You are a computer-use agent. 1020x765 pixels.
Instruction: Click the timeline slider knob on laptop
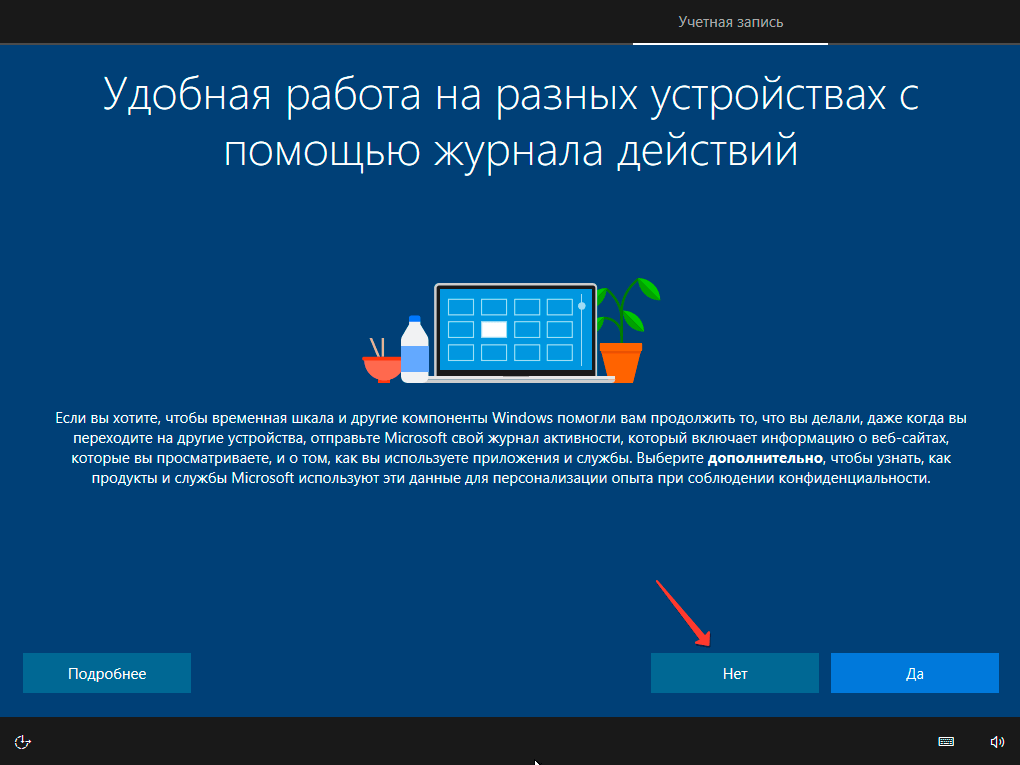[x=581, y=305]
